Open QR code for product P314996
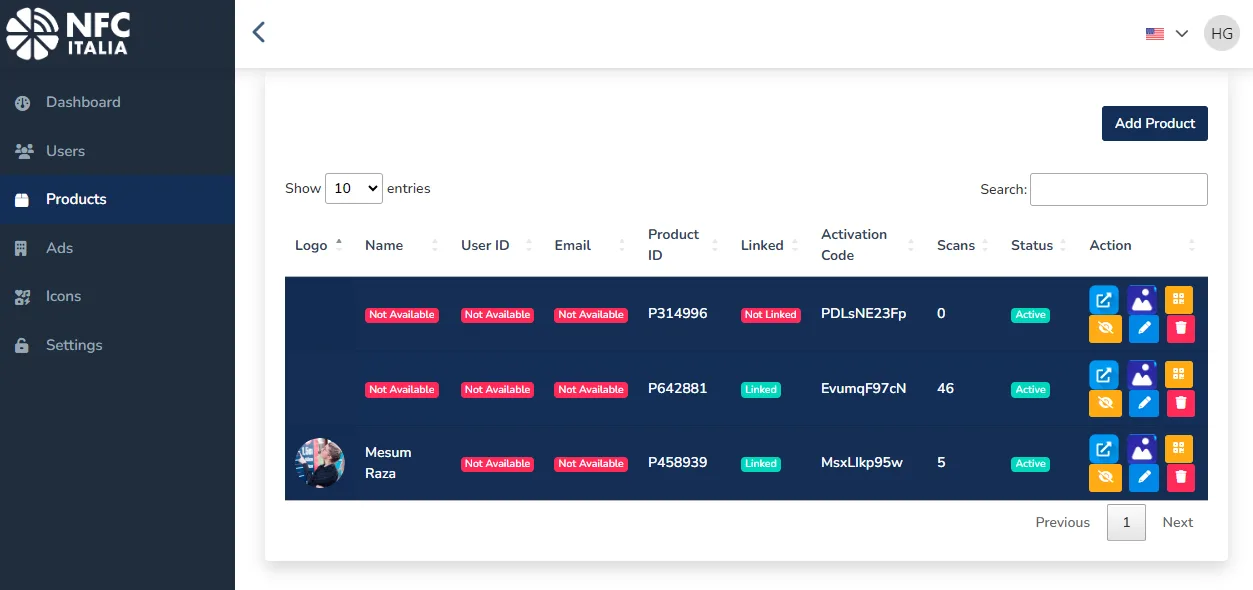1253x590 pixels. pos(1178,300)
